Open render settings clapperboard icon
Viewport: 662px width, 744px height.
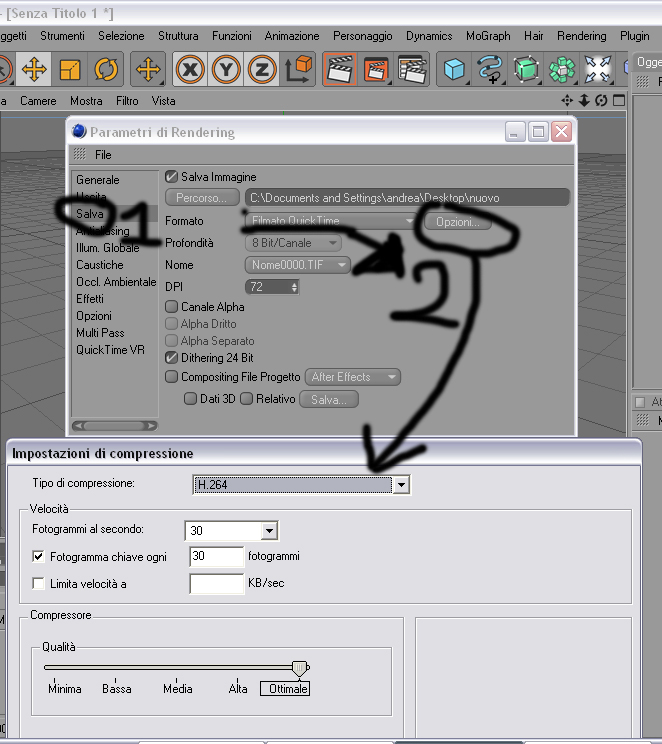pos(412,69)
